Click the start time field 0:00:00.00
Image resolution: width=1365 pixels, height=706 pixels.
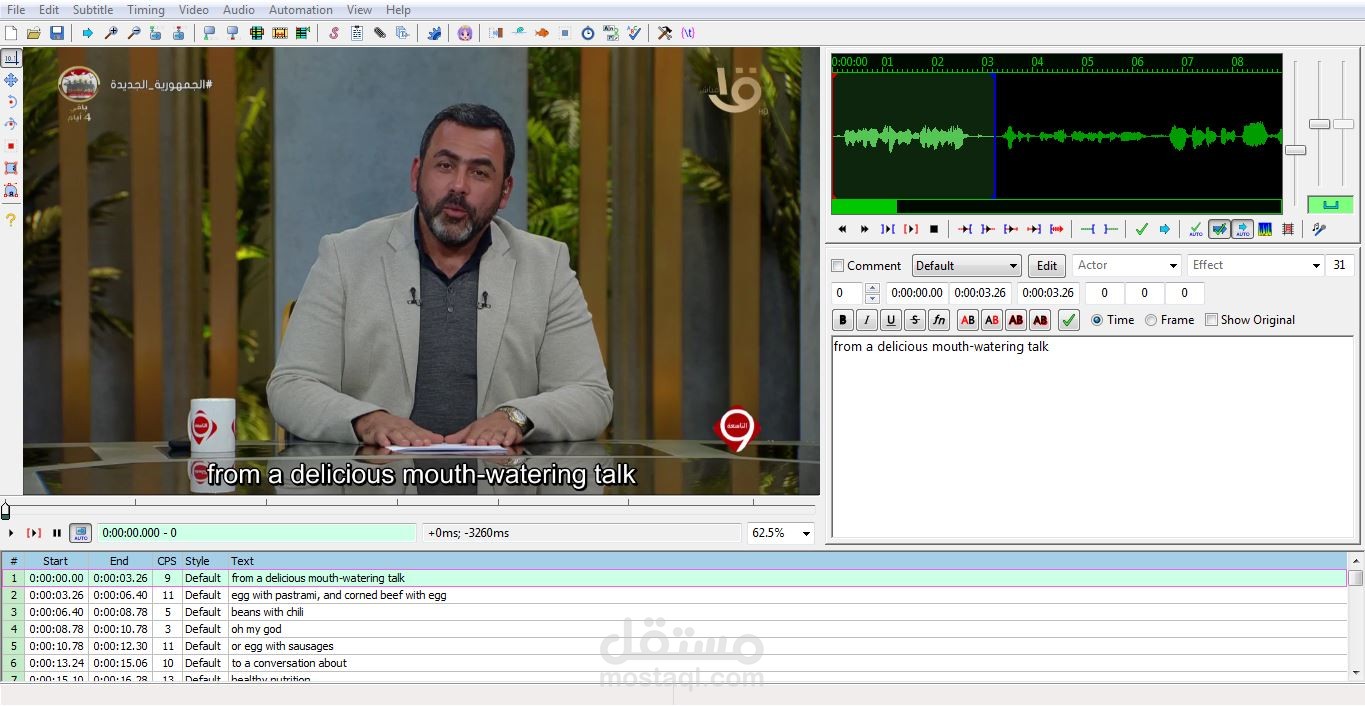click(917, 293)
